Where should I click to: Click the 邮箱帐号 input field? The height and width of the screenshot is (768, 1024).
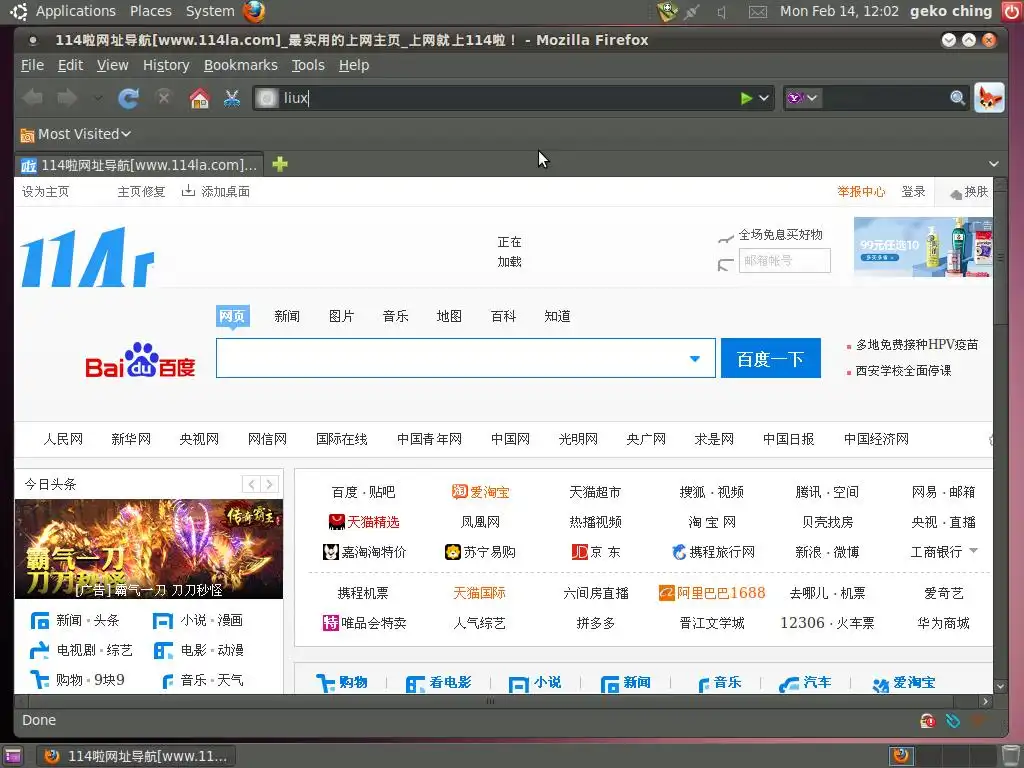pos(784,261)
